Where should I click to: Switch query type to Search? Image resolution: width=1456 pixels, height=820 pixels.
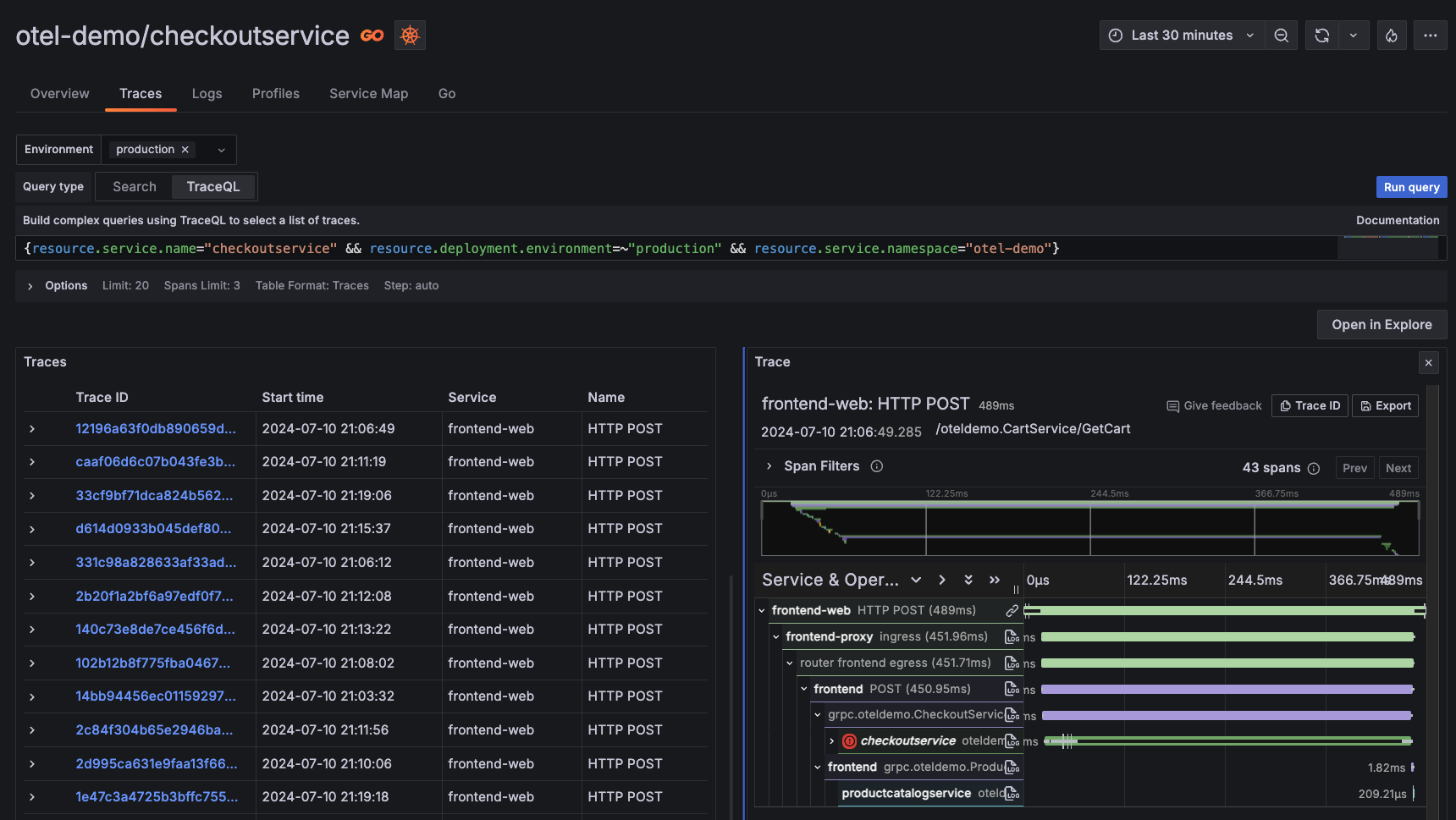click(x=133, y=186)
